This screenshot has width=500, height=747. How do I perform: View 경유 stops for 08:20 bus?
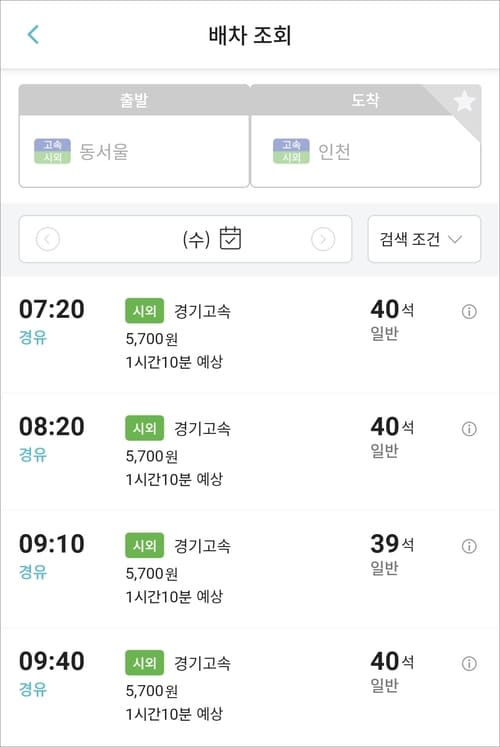click(33, 454)
